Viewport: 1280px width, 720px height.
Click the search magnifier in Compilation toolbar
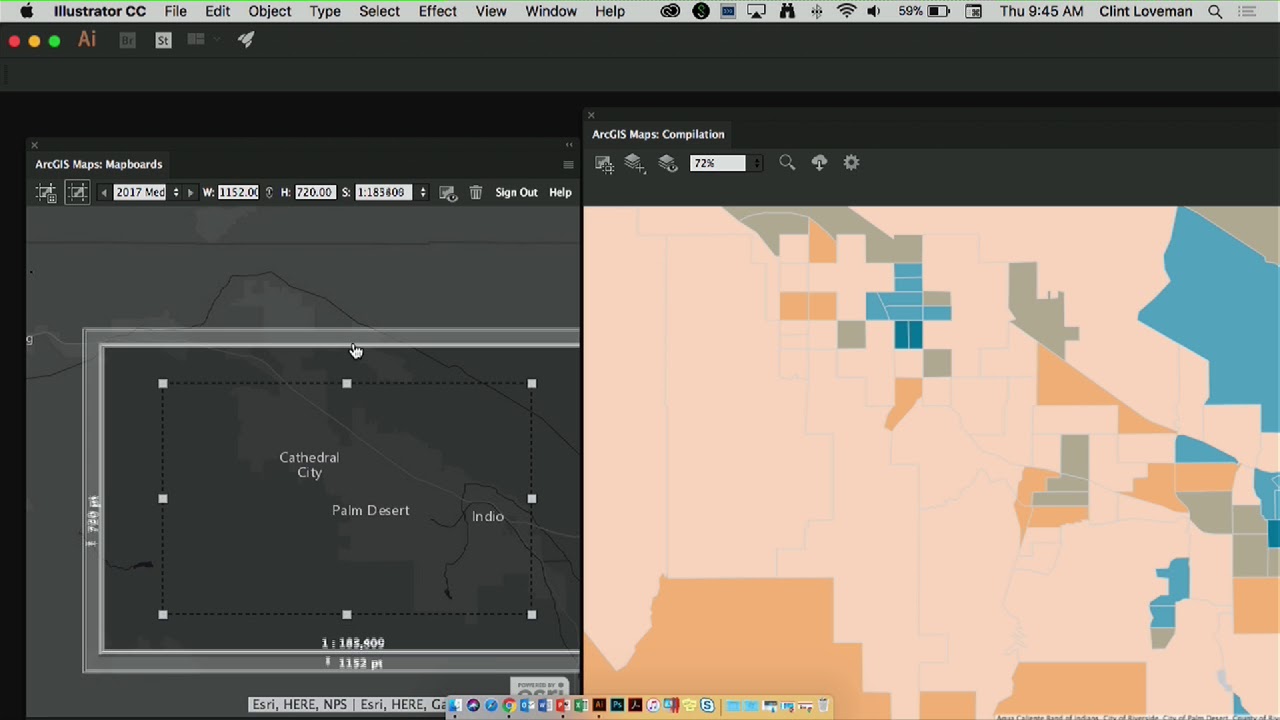click(787, 163)
